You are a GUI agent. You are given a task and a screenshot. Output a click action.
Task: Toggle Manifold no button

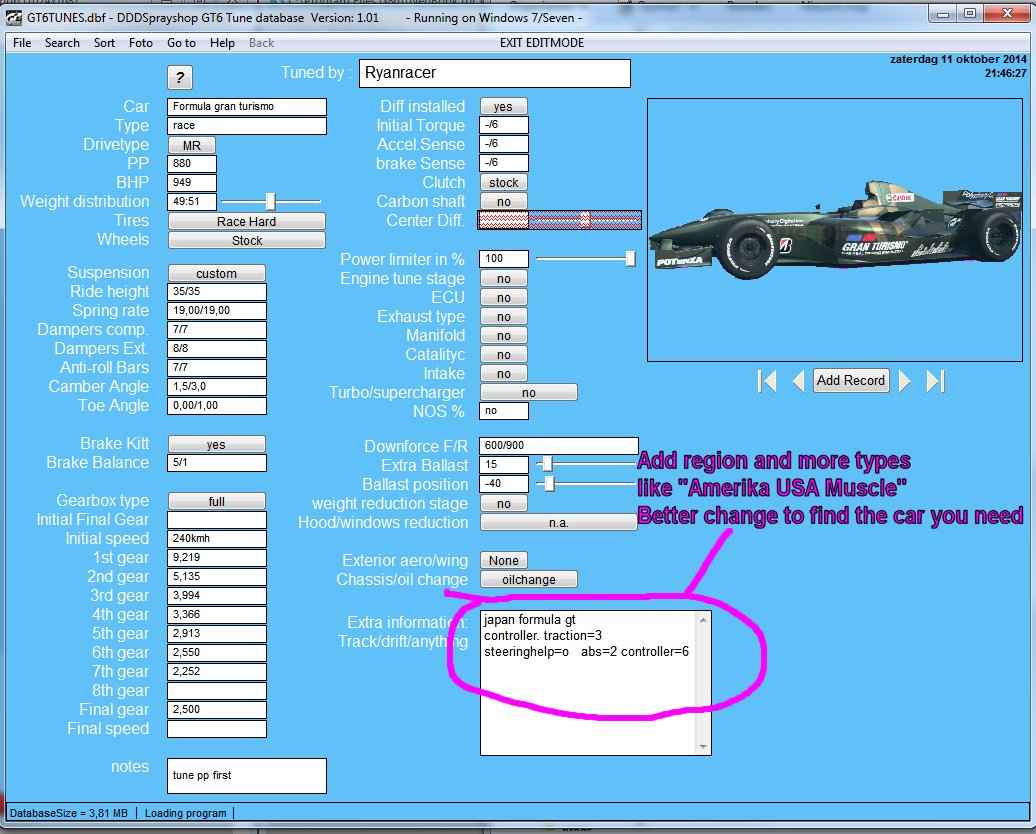tap(503, 336)
